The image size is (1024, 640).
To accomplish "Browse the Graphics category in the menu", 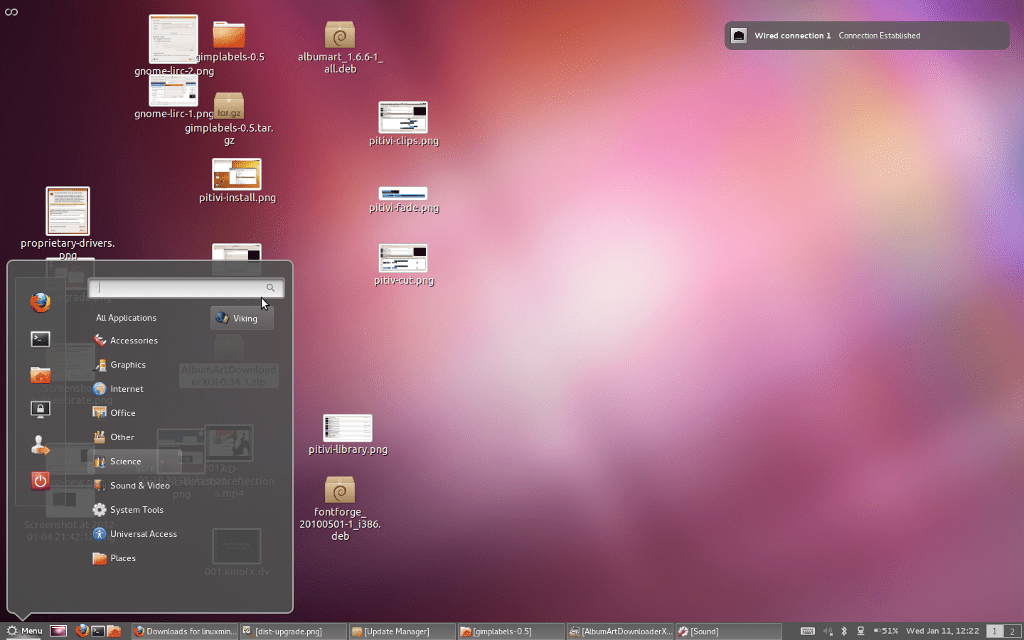I will pos(128,364).
